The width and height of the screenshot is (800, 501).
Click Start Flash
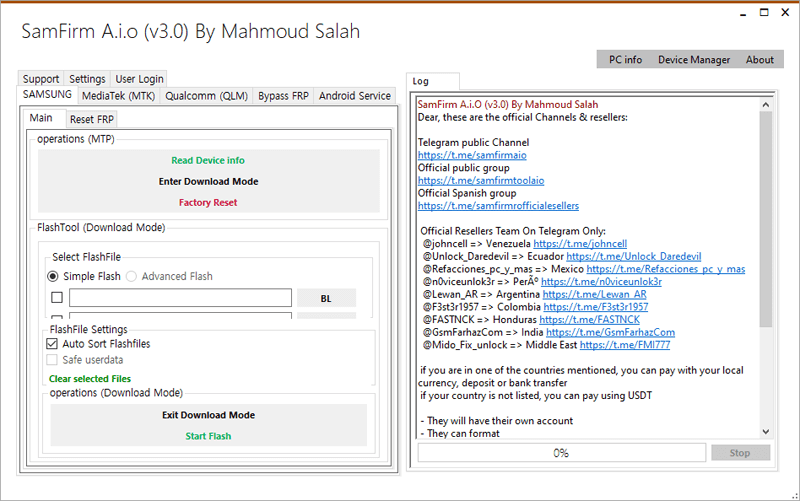(208, 436)
